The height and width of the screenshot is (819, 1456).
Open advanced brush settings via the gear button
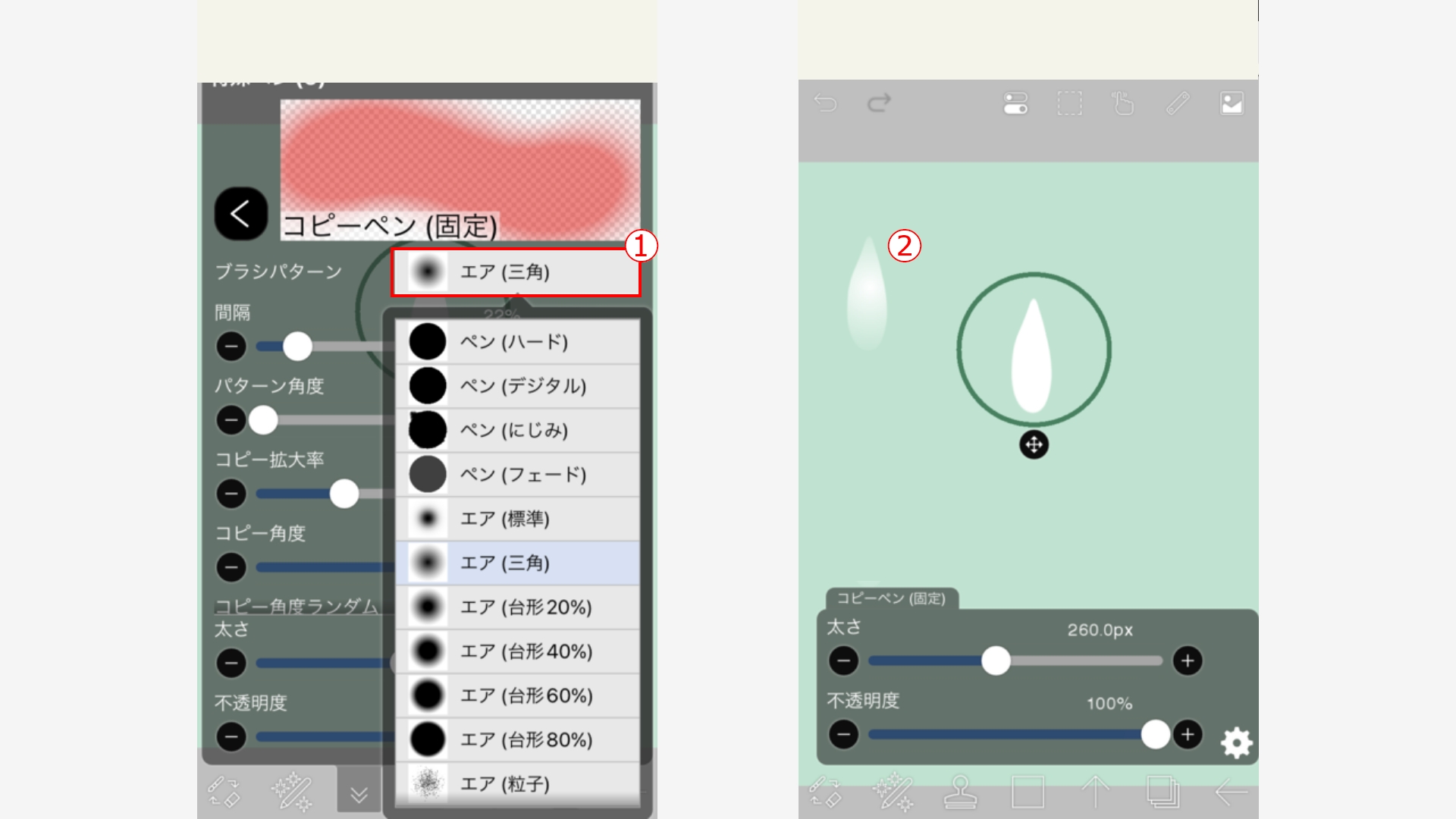tap(1238, 743)
